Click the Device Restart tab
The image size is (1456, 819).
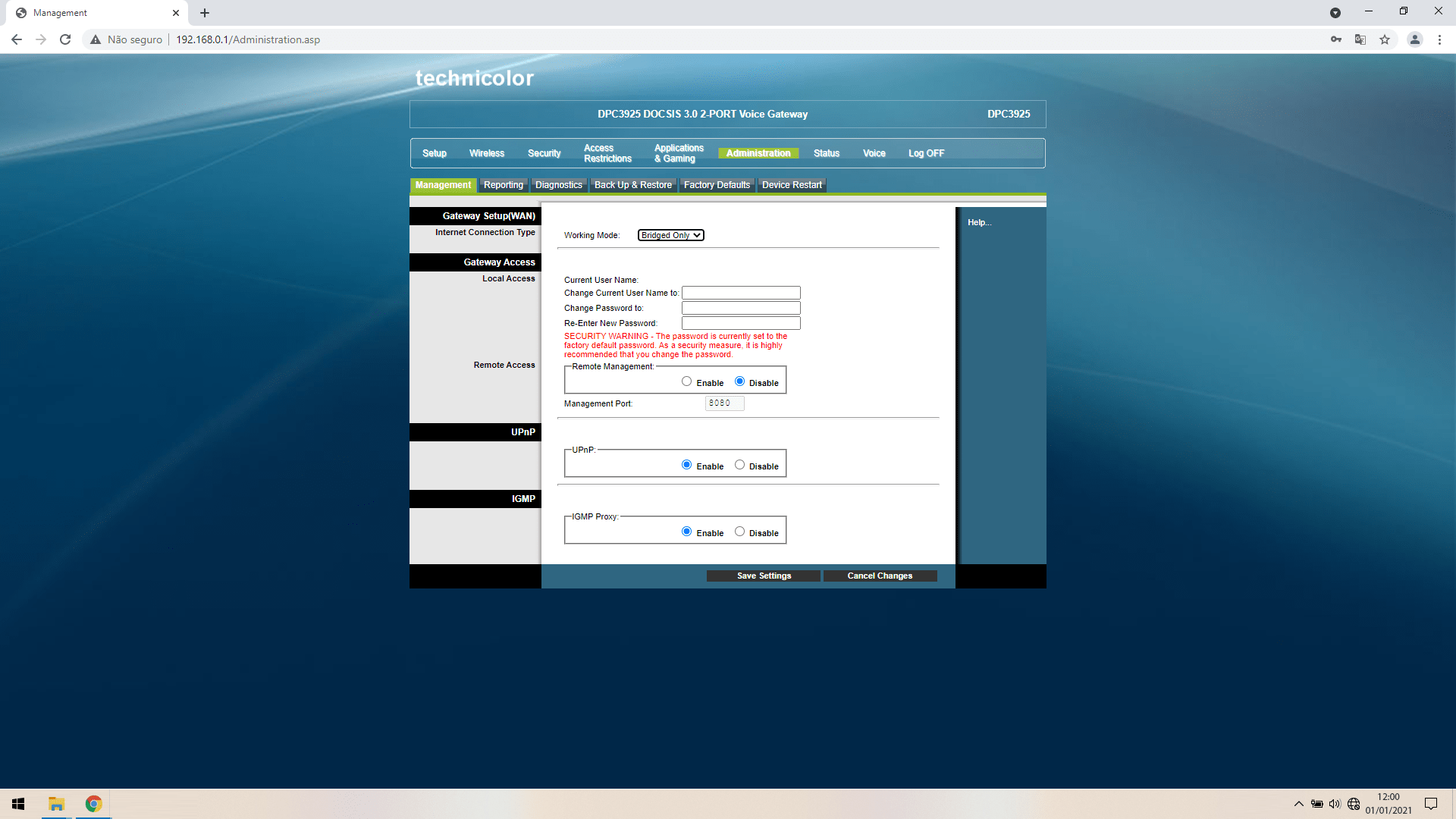pyautogui.click(x=791, y=184)
